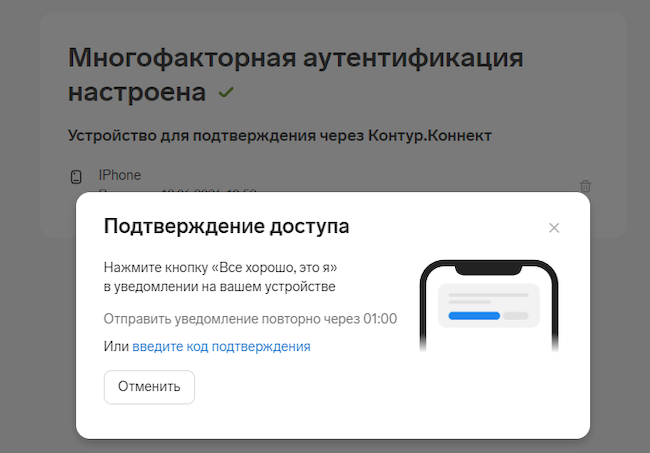Click the green checkmark after настроена

226,92
